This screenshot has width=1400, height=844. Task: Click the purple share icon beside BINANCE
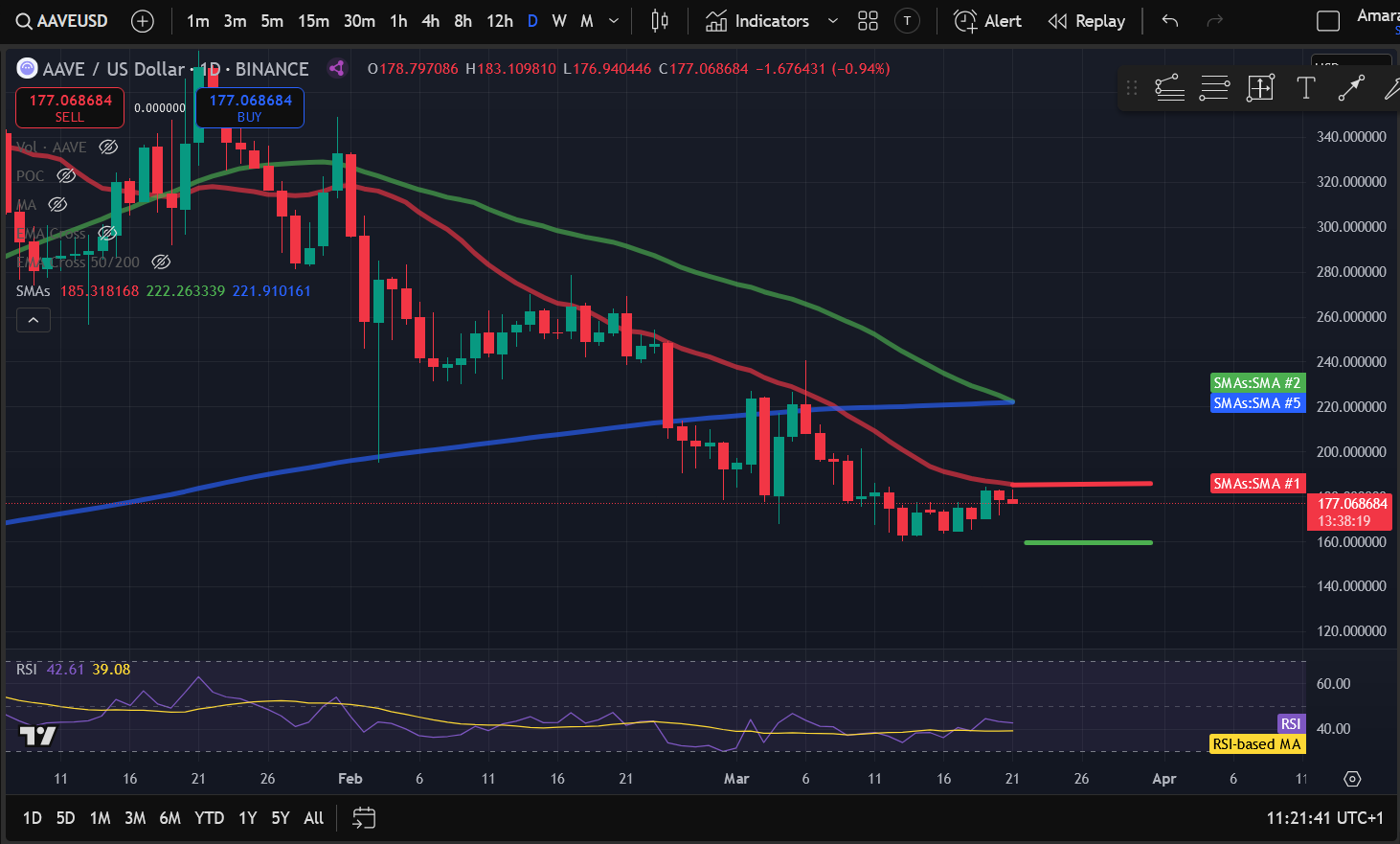(x=336, y=68)
